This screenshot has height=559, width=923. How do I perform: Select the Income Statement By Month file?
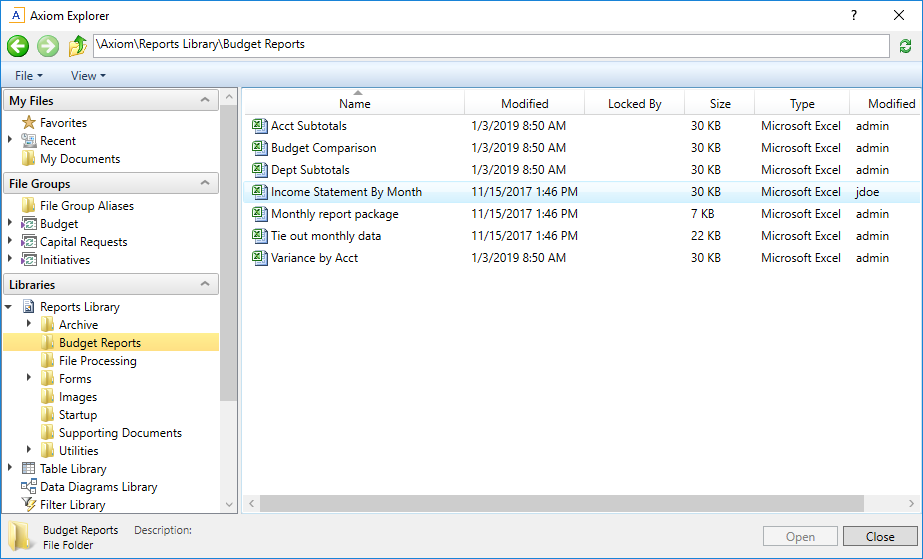[346, 192]
